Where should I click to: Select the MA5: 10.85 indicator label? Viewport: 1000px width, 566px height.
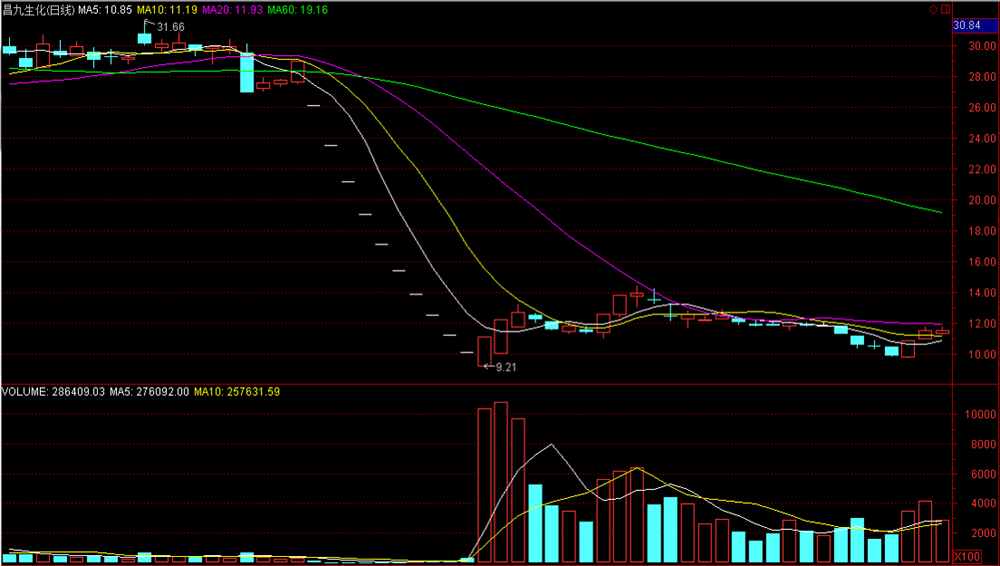click(x=105, y=10)
